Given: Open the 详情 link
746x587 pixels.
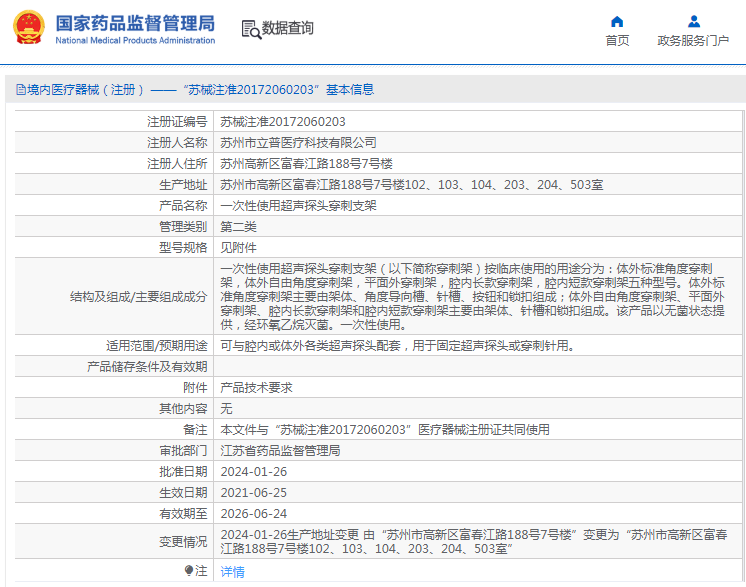Looking at the screenshot, I should coord(232,571).
